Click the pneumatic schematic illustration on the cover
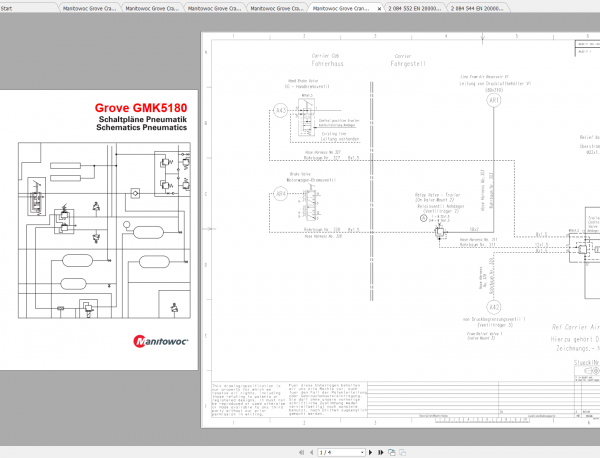The width and height of the screenshot is (600, 458). (x=104, y=230)
